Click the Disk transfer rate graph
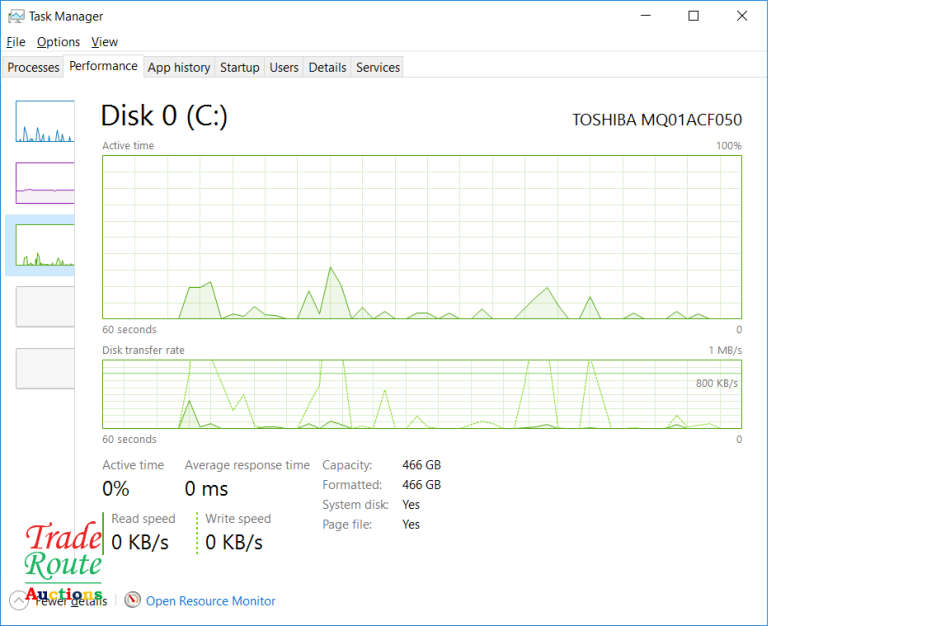 (x=422, y=394)
